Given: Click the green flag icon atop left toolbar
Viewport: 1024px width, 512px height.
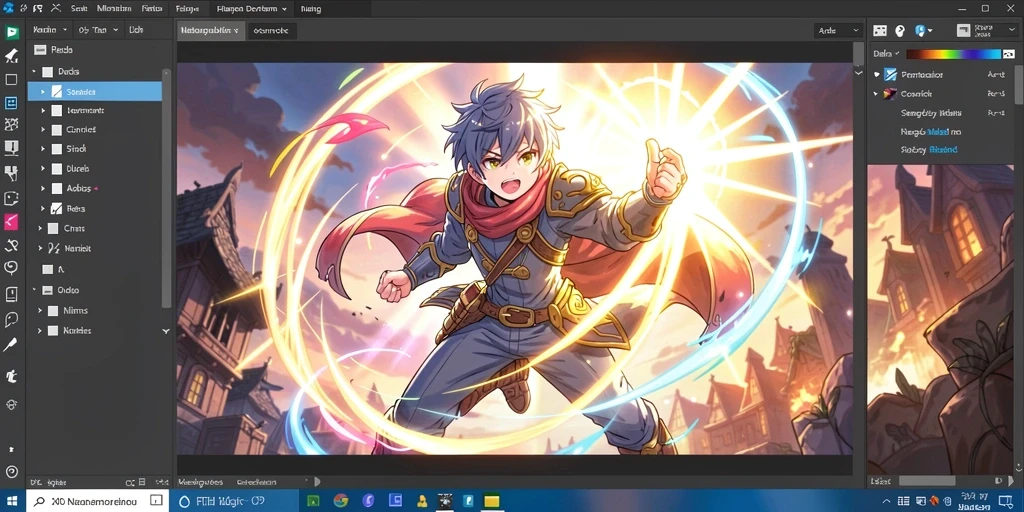Looking at the screenshot, I should click(11, 33).
